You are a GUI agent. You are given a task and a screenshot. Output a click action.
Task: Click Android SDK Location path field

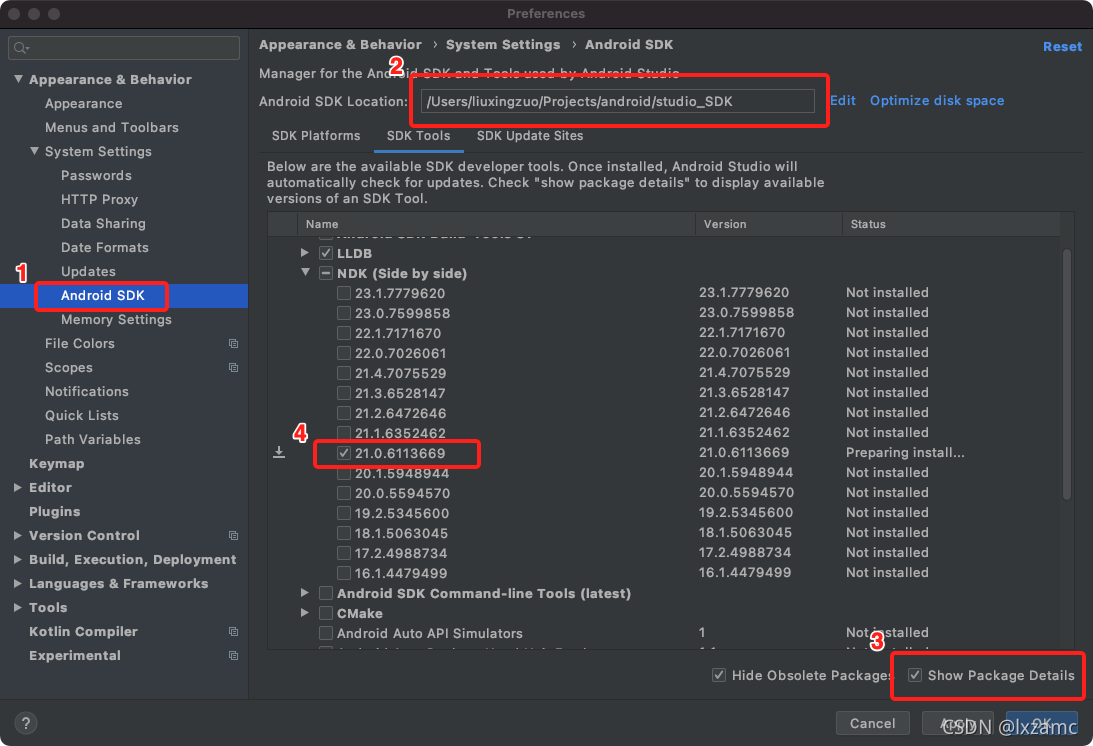coord(618,101)
